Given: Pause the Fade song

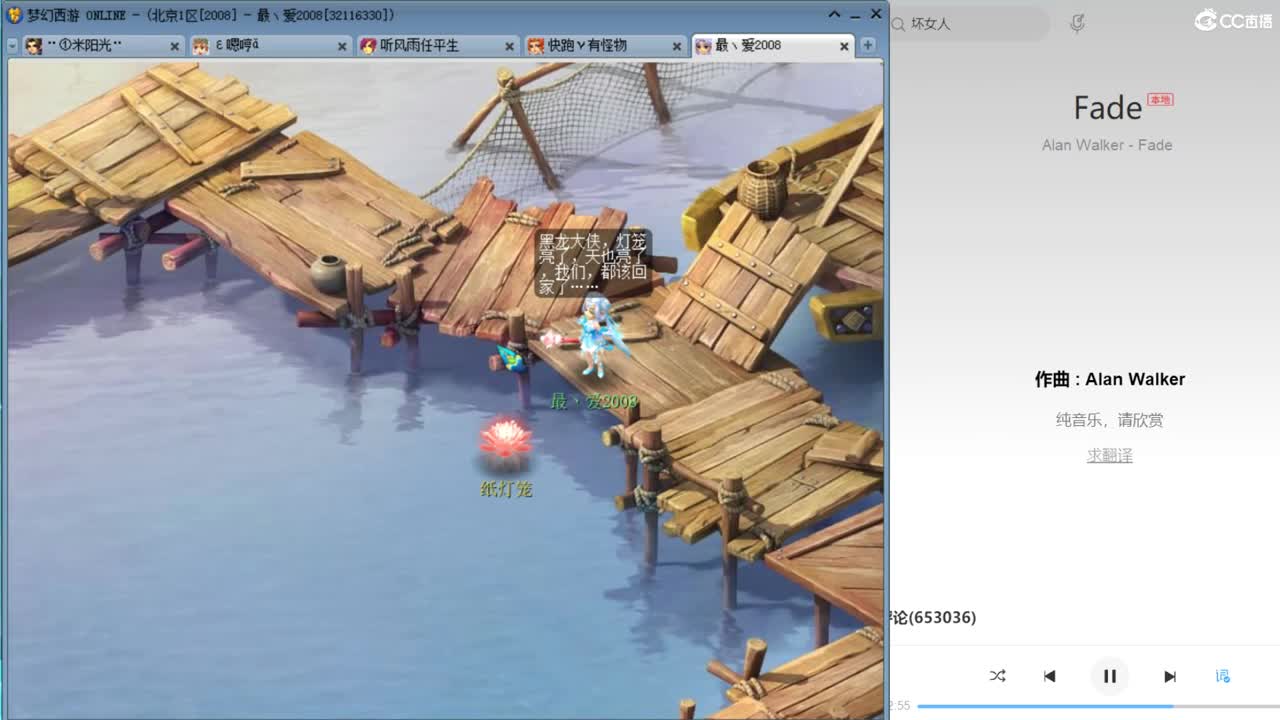Looking at the screenshot, I should point(1110,676).
